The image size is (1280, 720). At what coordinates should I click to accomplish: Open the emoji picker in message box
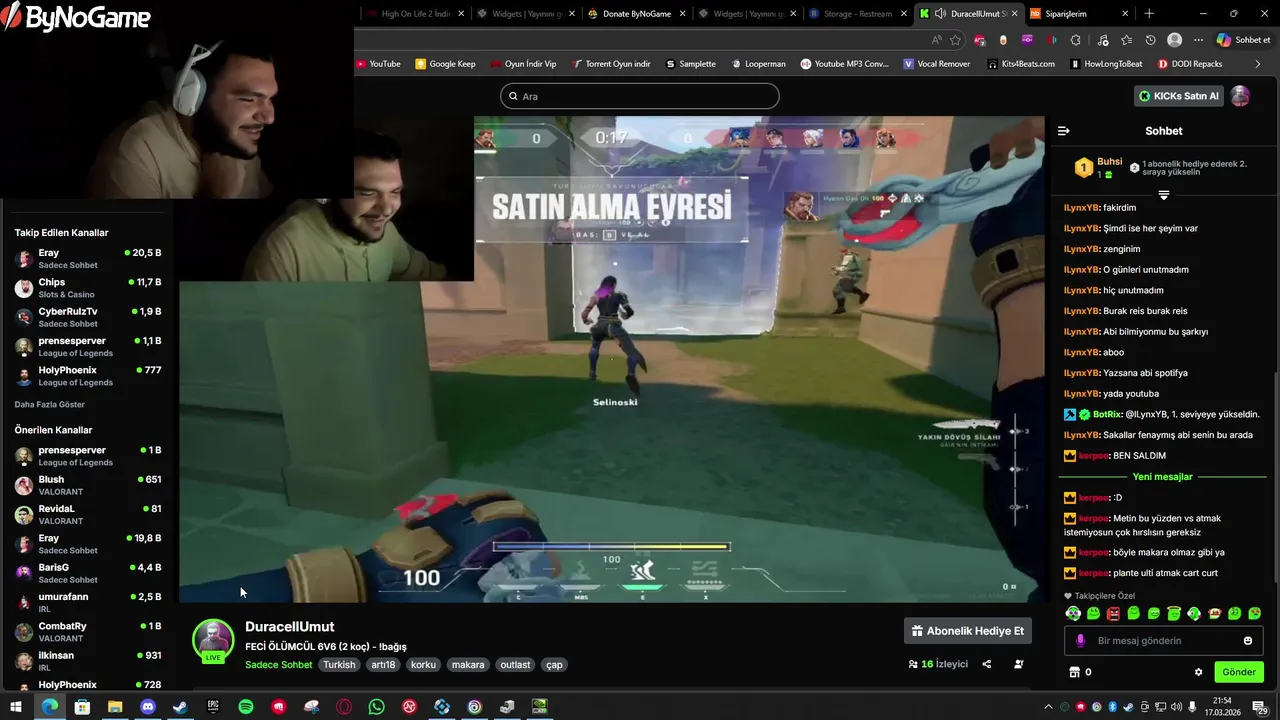point(1248,641)
